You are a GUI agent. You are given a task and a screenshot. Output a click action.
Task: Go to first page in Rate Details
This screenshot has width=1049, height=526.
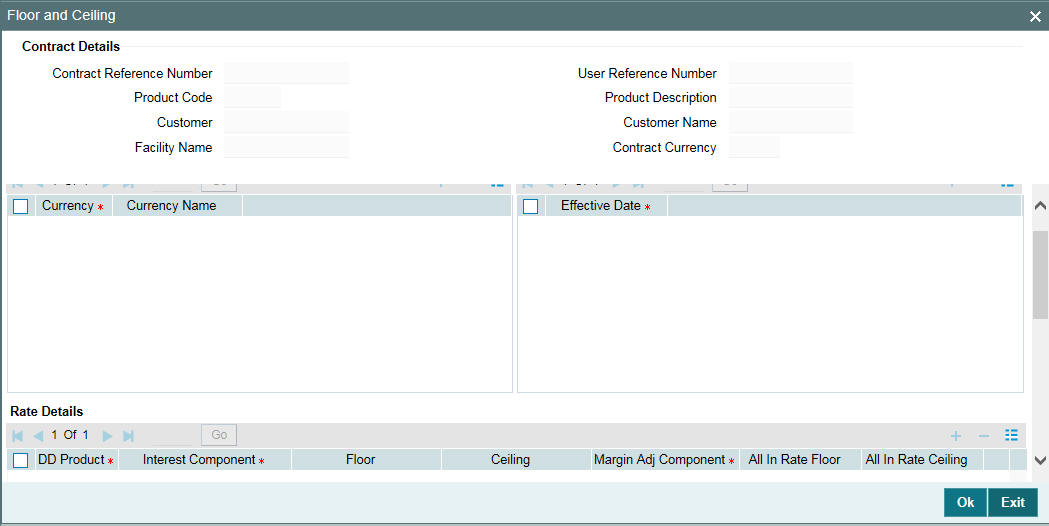click(18, 436)
